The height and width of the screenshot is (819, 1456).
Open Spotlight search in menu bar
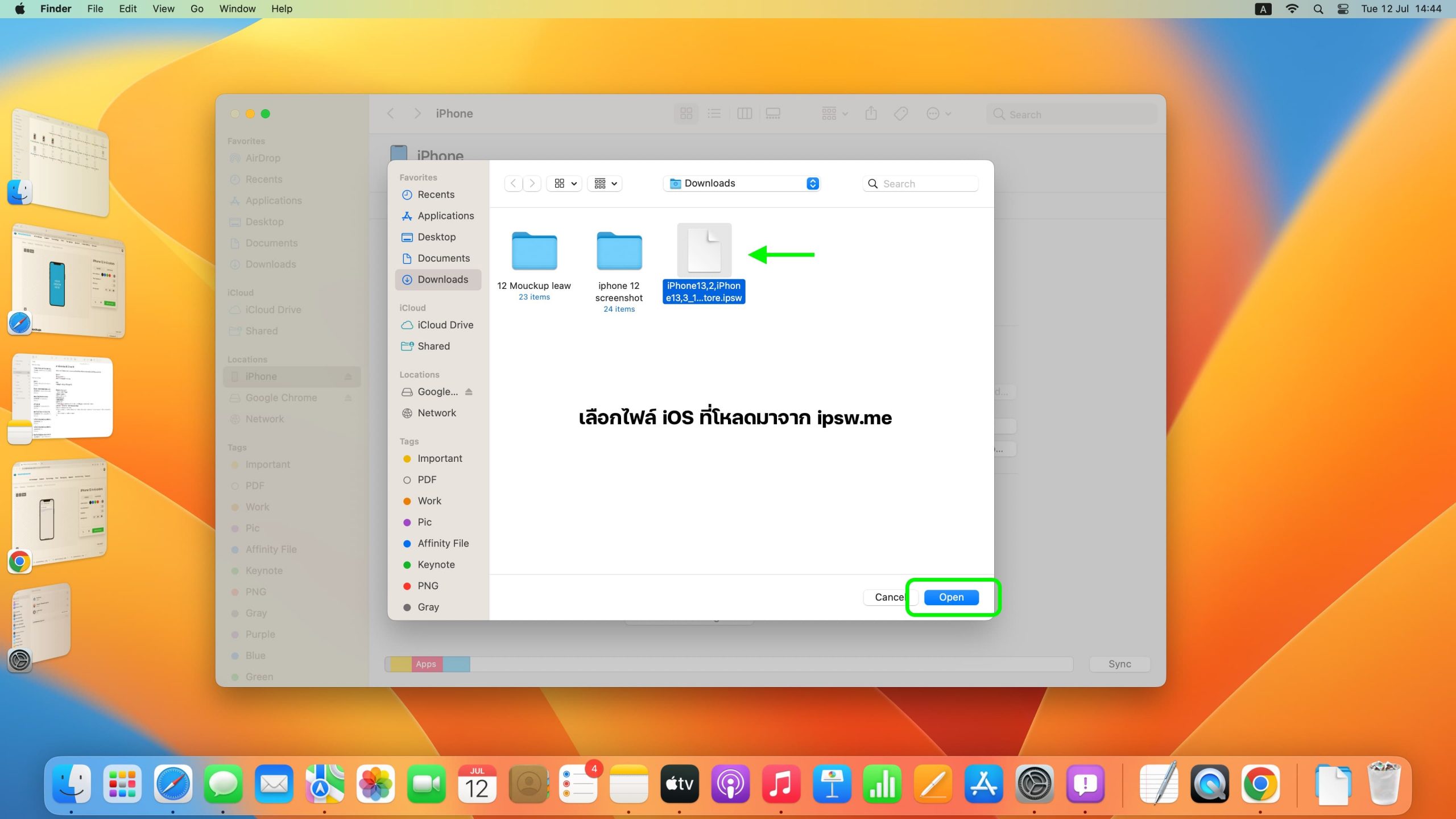pyautogui.click(x=1318, y=9)
